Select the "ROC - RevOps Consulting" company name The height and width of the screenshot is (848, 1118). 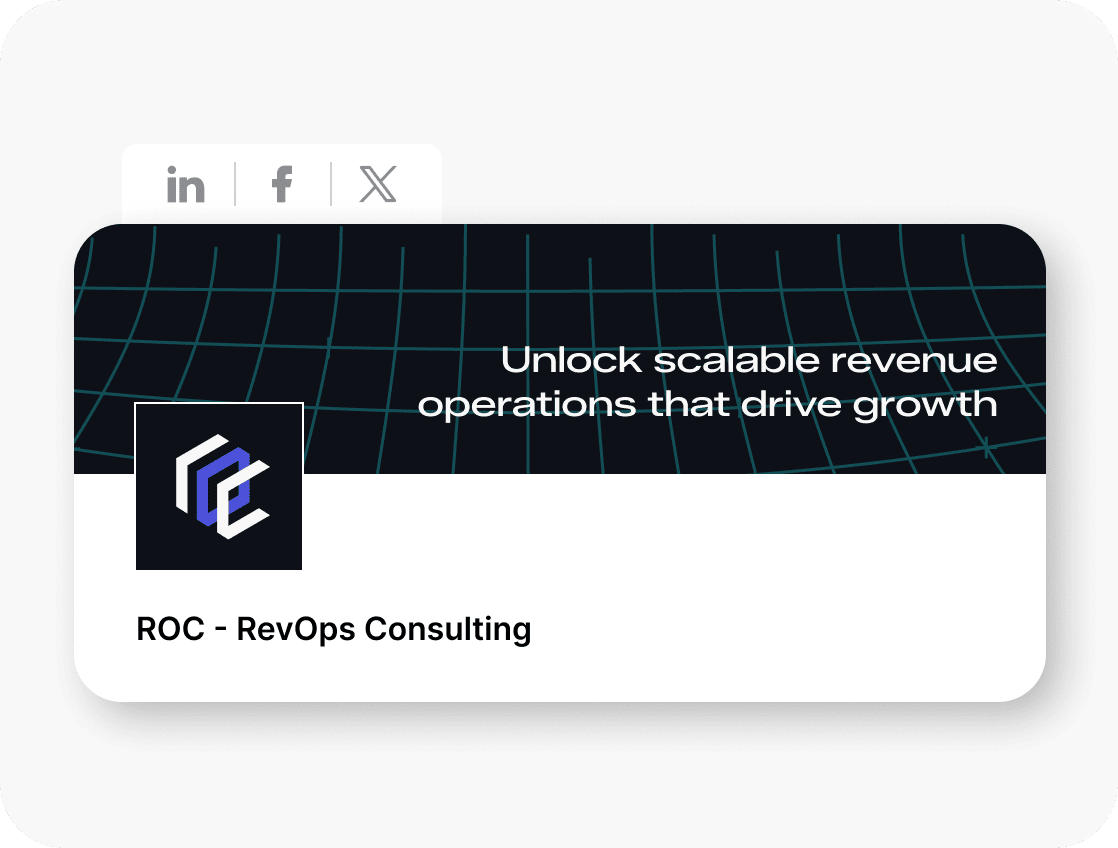tap(334, 629)
